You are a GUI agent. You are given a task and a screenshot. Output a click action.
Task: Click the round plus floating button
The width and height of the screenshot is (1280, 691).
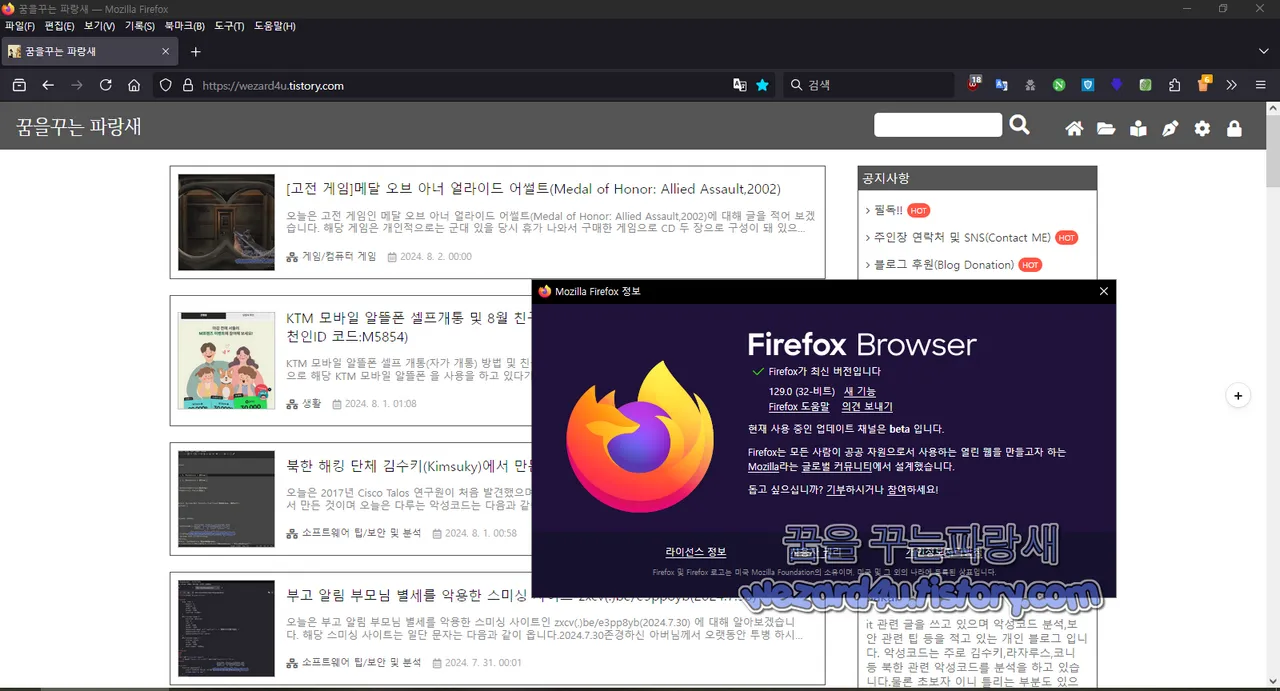[1238, 396]
